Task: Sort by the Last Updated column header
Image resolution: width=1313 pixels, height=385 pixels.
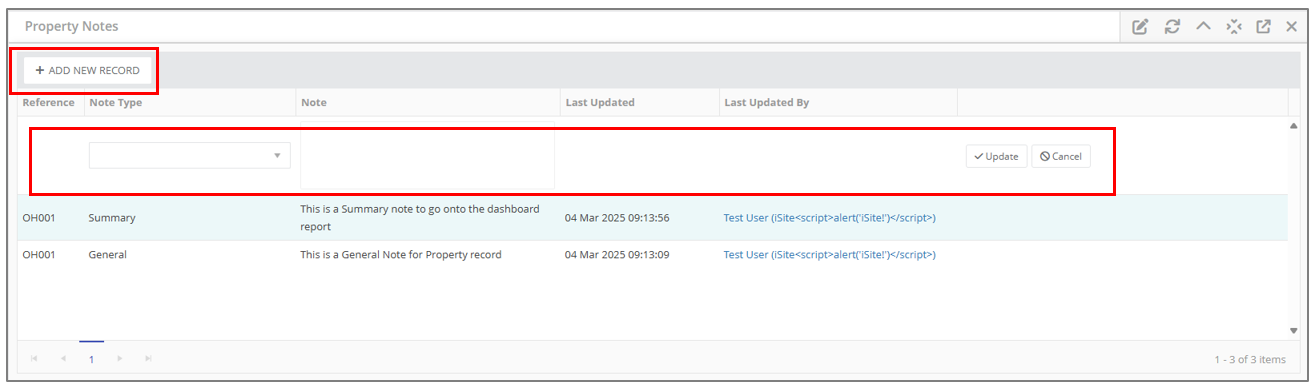Action: point(600,102)
